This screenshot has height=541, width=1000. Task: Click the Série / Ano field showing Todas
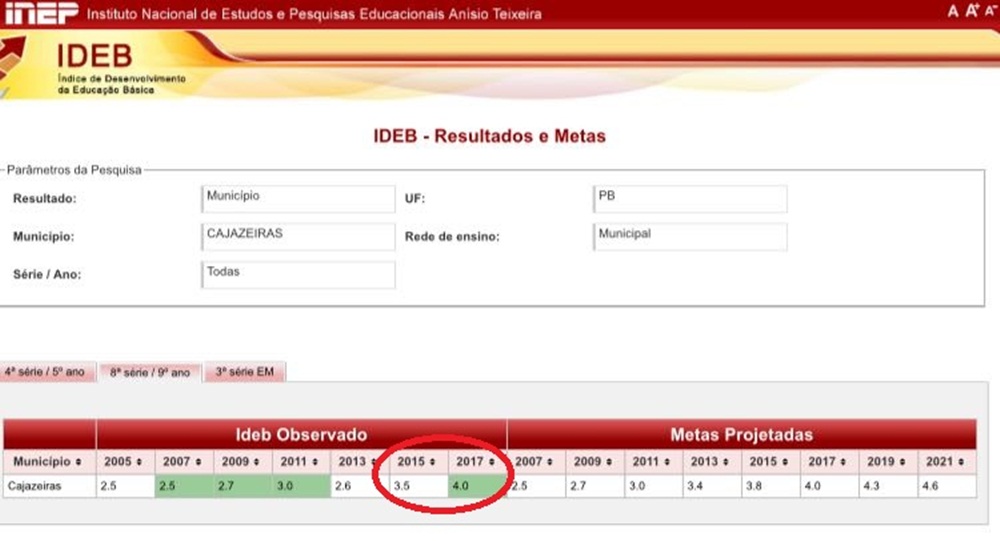pos(298,274)
